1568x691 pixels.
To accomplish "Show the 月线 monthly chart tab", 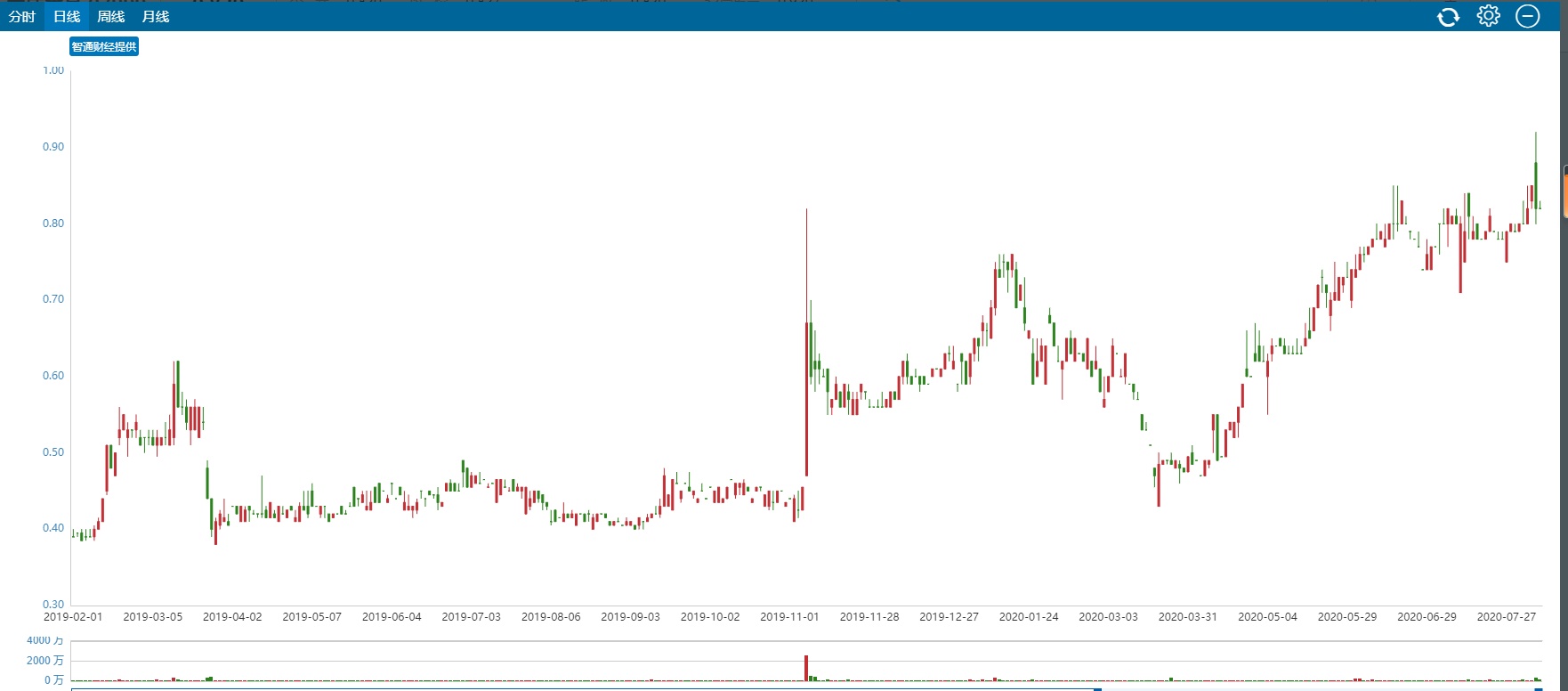I will (156, 17).
